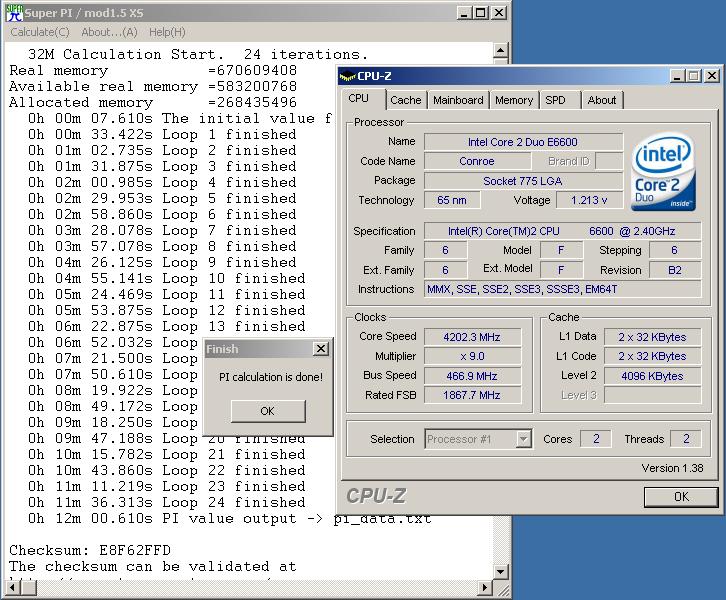Minimize the Super PI window
Screen dimensions: 726x600
(464, 13)
